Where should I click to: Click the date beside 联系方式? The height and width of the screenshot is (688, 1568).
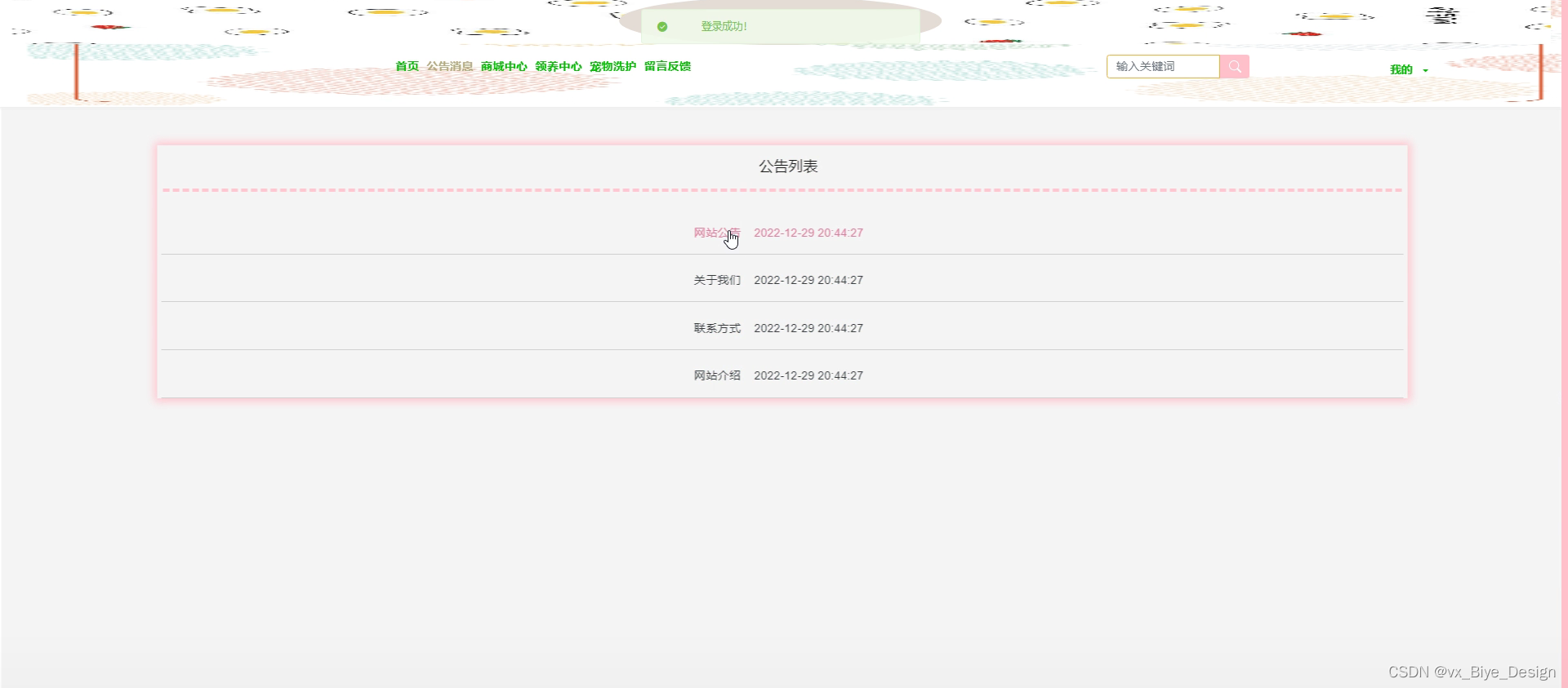[x=808, y=328]
